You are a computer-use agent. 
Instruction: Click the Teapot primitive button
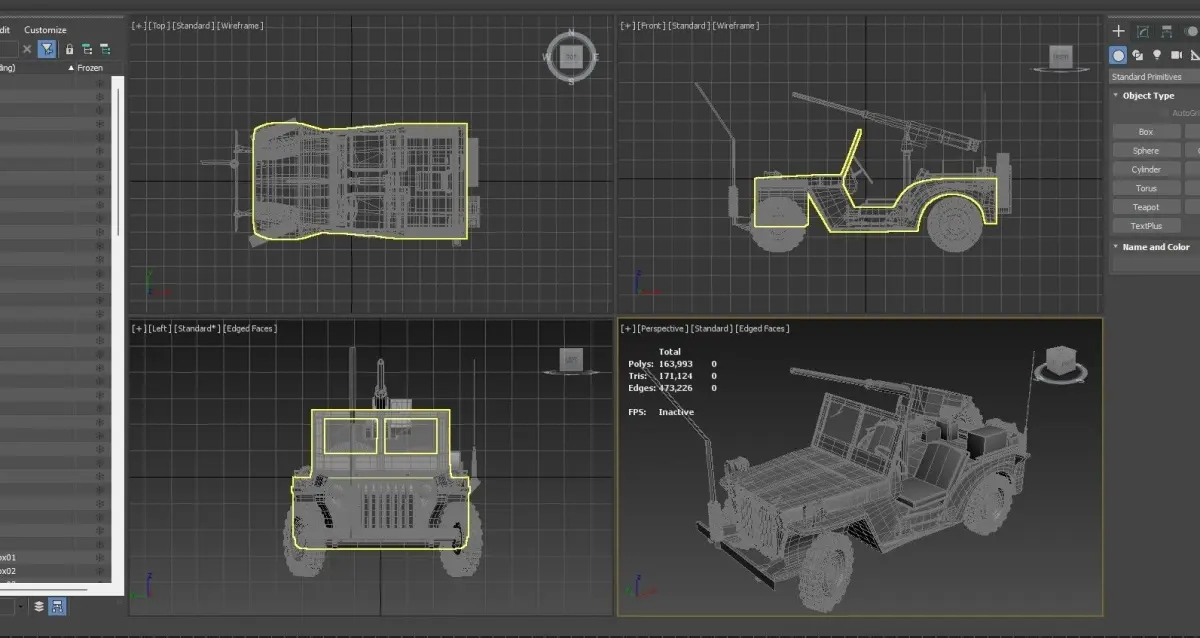pyautogui.click(x=1146, y=207)
